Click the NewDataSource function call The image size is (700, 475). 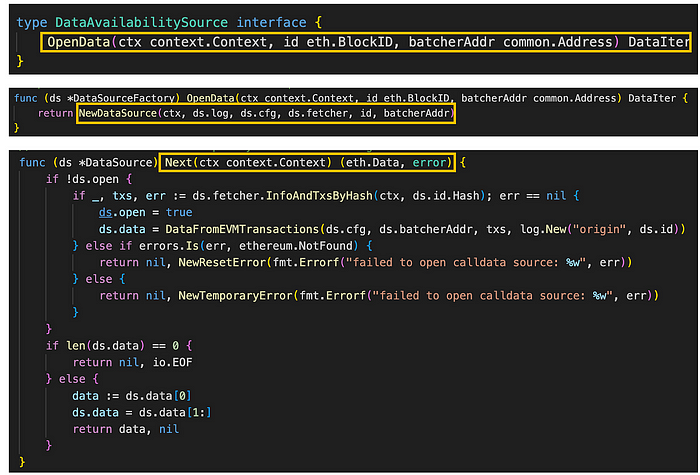pyautogui.click(x=118, y=113)
